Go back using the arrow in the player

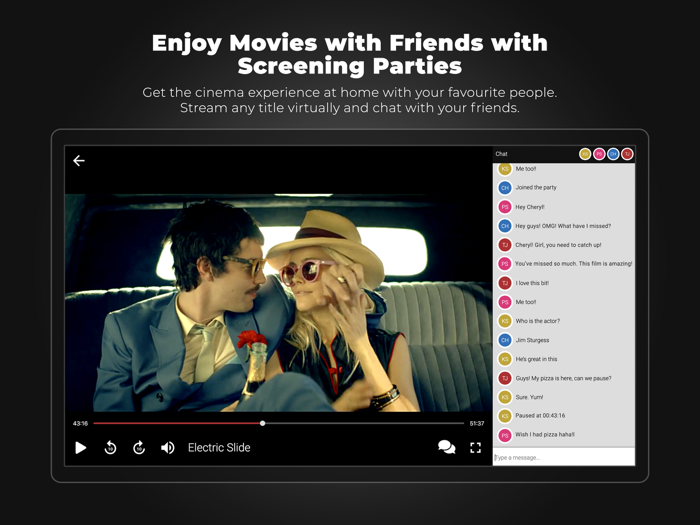point(79,161)
